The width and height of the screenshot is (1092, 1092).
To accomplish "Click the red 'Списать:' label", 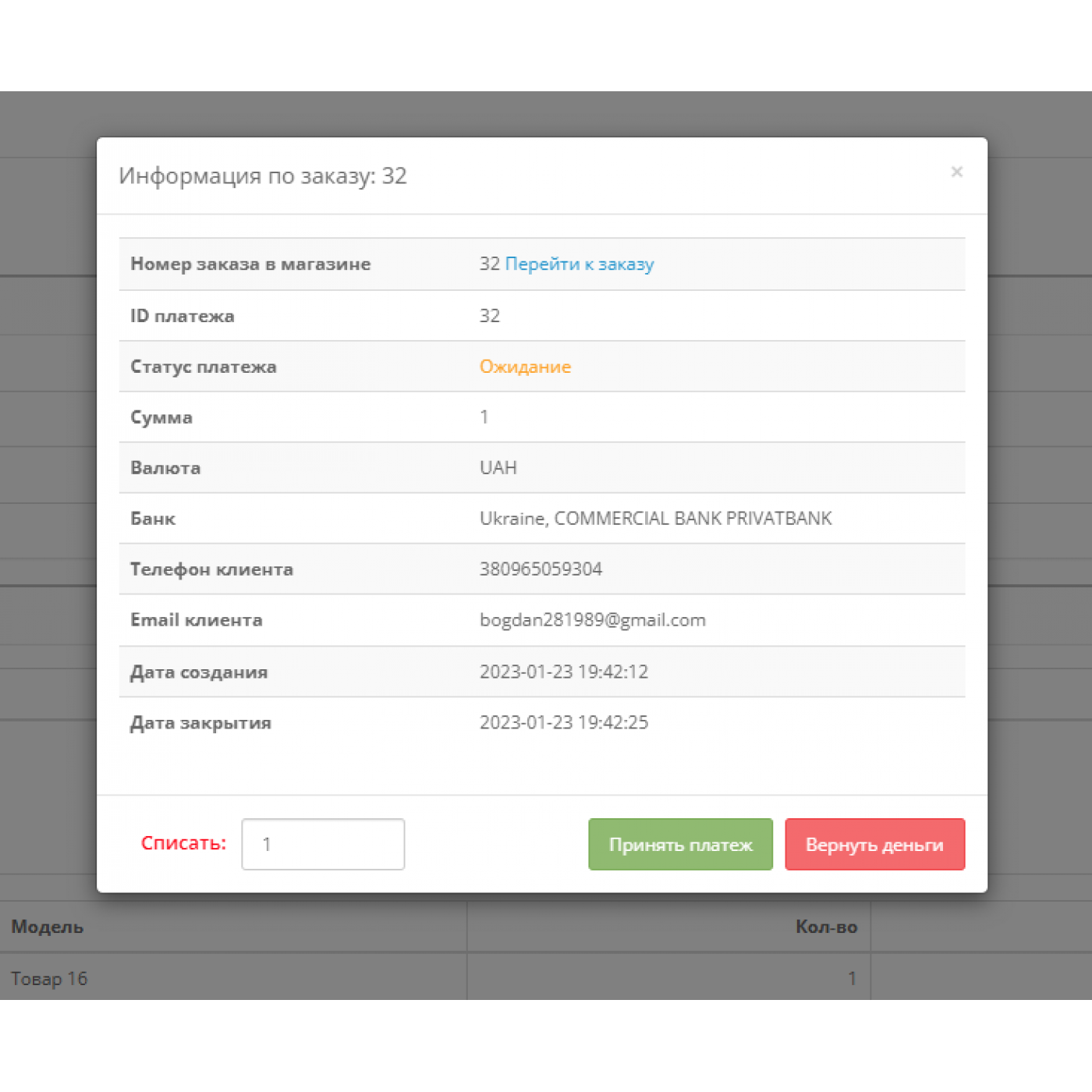I will [x=183, y=843].
